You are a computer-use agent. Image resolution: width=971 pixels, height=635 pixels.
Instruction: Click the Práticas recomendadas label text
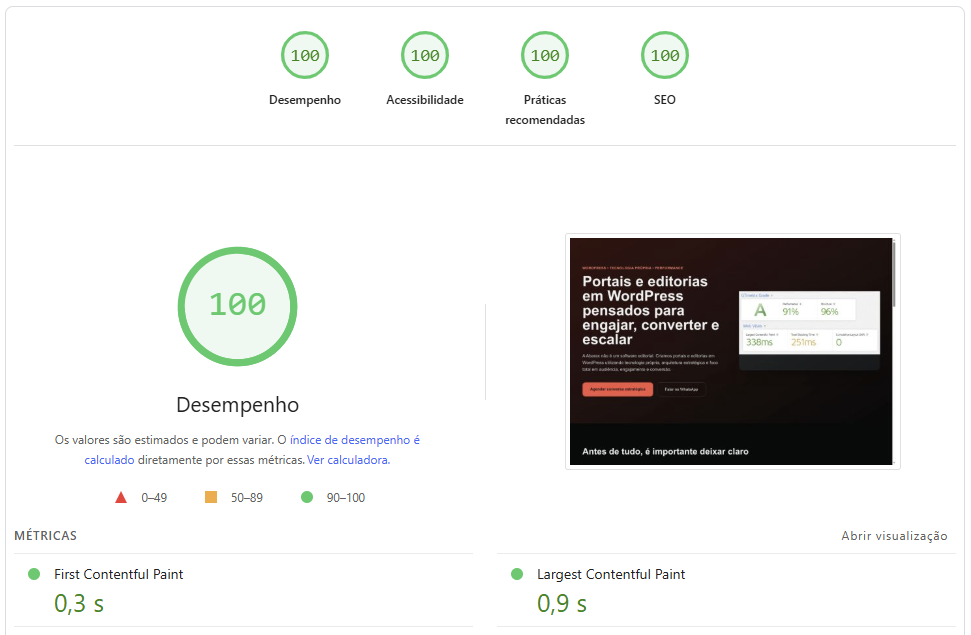545,110
